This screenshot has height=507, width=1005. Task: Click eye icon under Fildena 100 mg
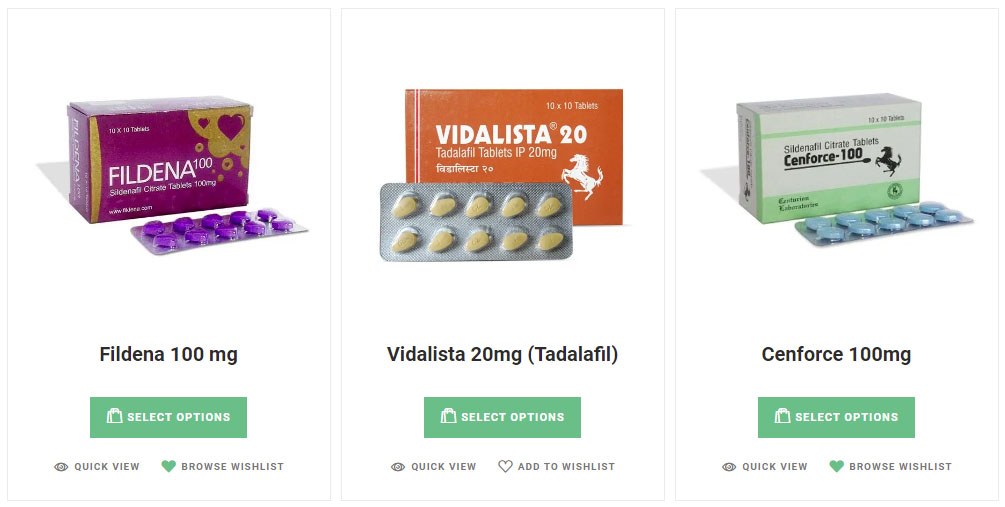tap(61, 467)
